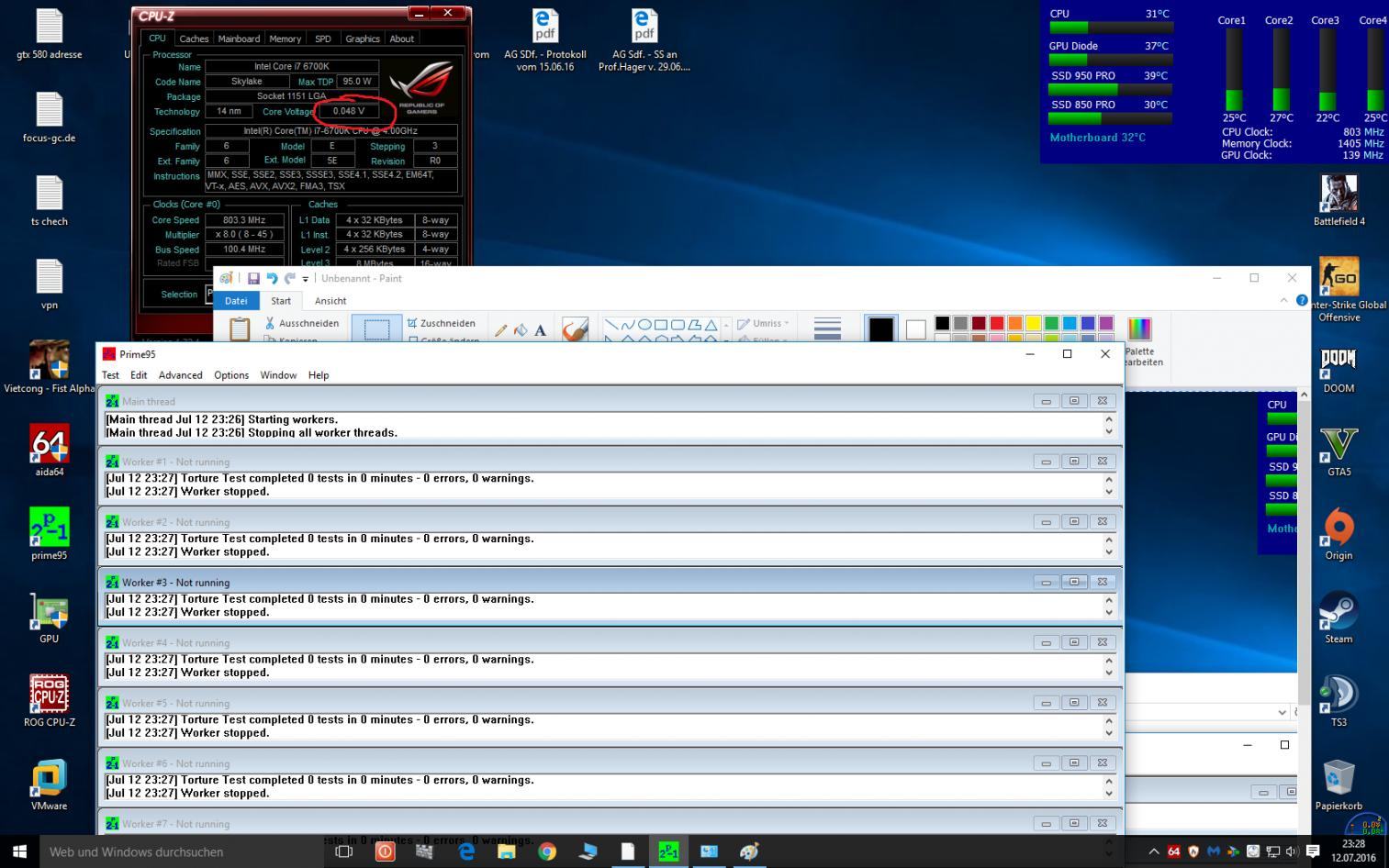1389x868 pixels.
Task: Select the Text tool in Paint
Action: point(540,330)
